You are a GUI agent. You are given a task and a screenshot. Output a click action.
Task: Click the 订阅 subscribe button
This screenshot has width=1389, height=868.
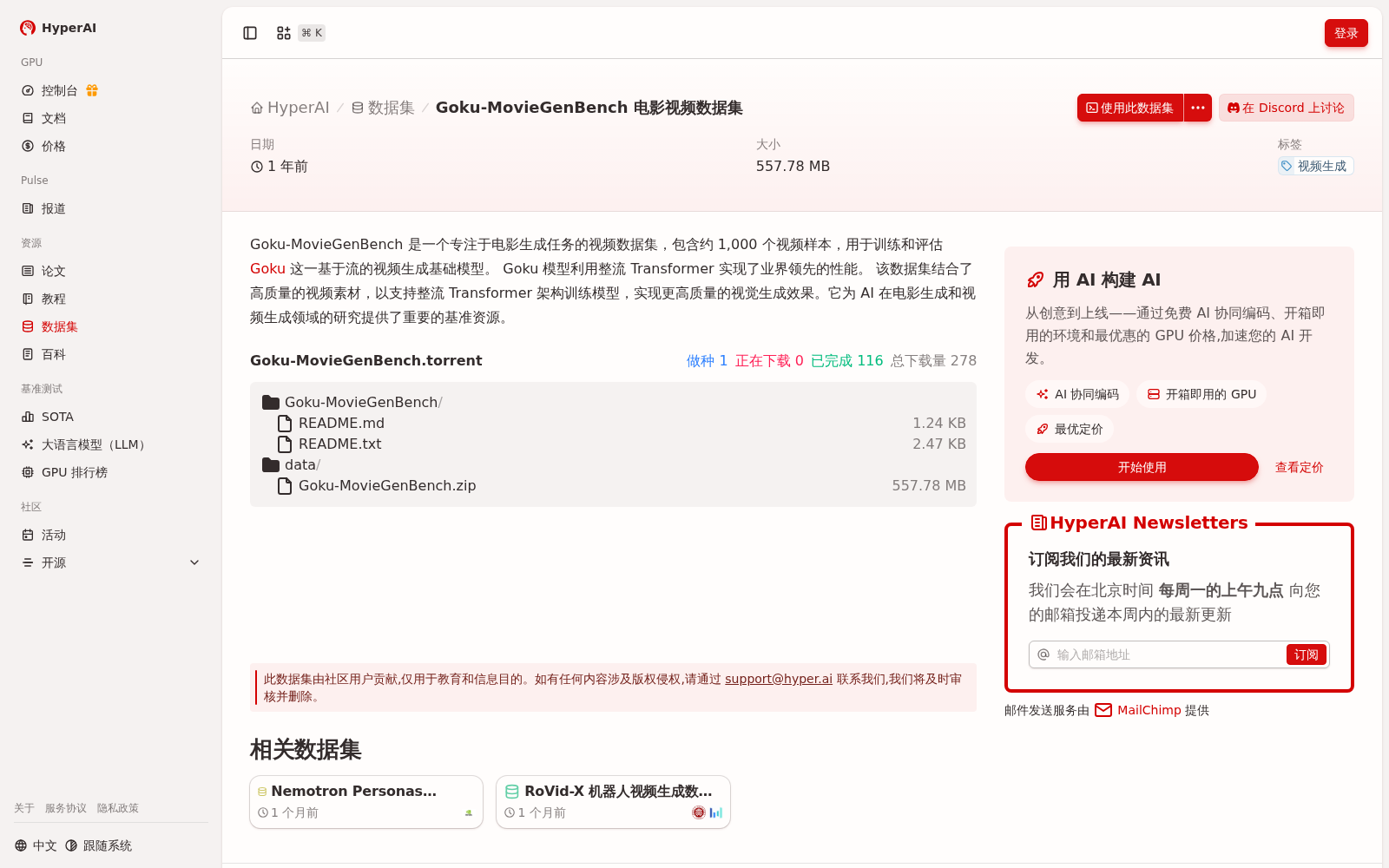[x=1306, y=654]
